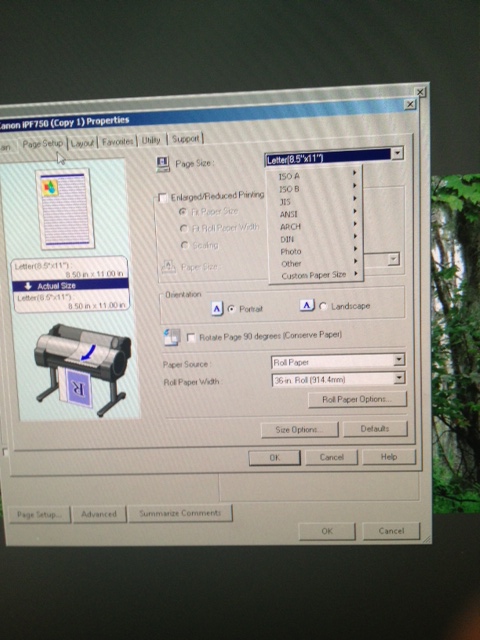Click the Help button

click(x=389, y=457)
